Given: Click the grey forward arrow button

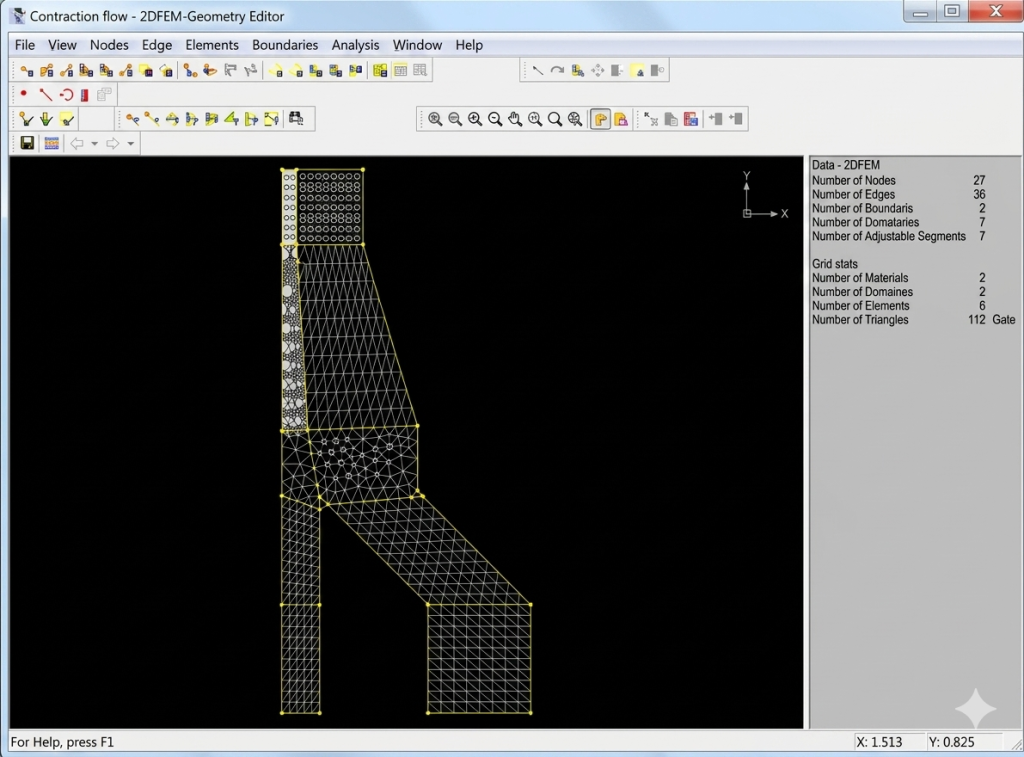Looking at the screenshot, I should [113, 143].
